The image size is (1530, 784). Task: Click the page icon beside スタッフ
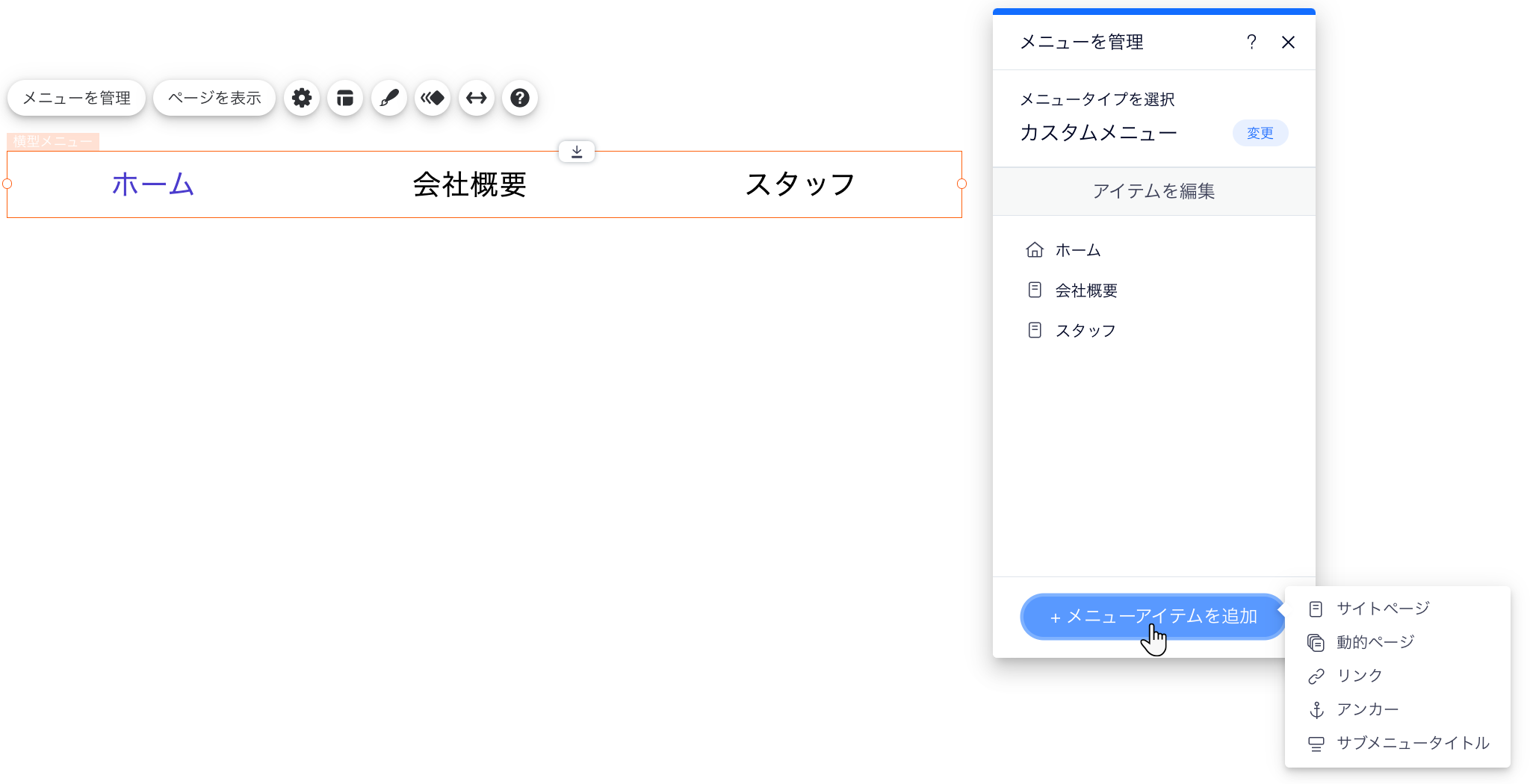pyautogui.click(x=1035, y=330)
